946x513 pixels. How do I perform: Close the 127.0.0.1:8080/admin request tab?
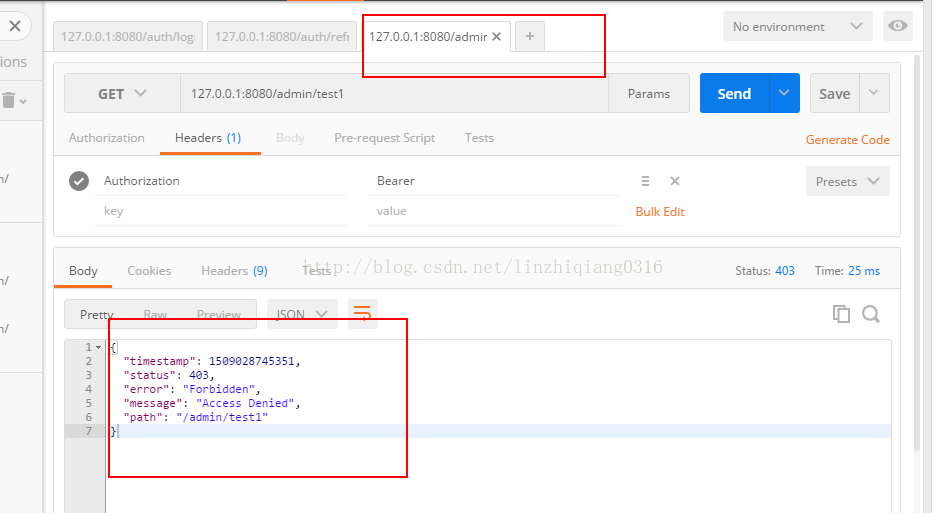point(497,37)
